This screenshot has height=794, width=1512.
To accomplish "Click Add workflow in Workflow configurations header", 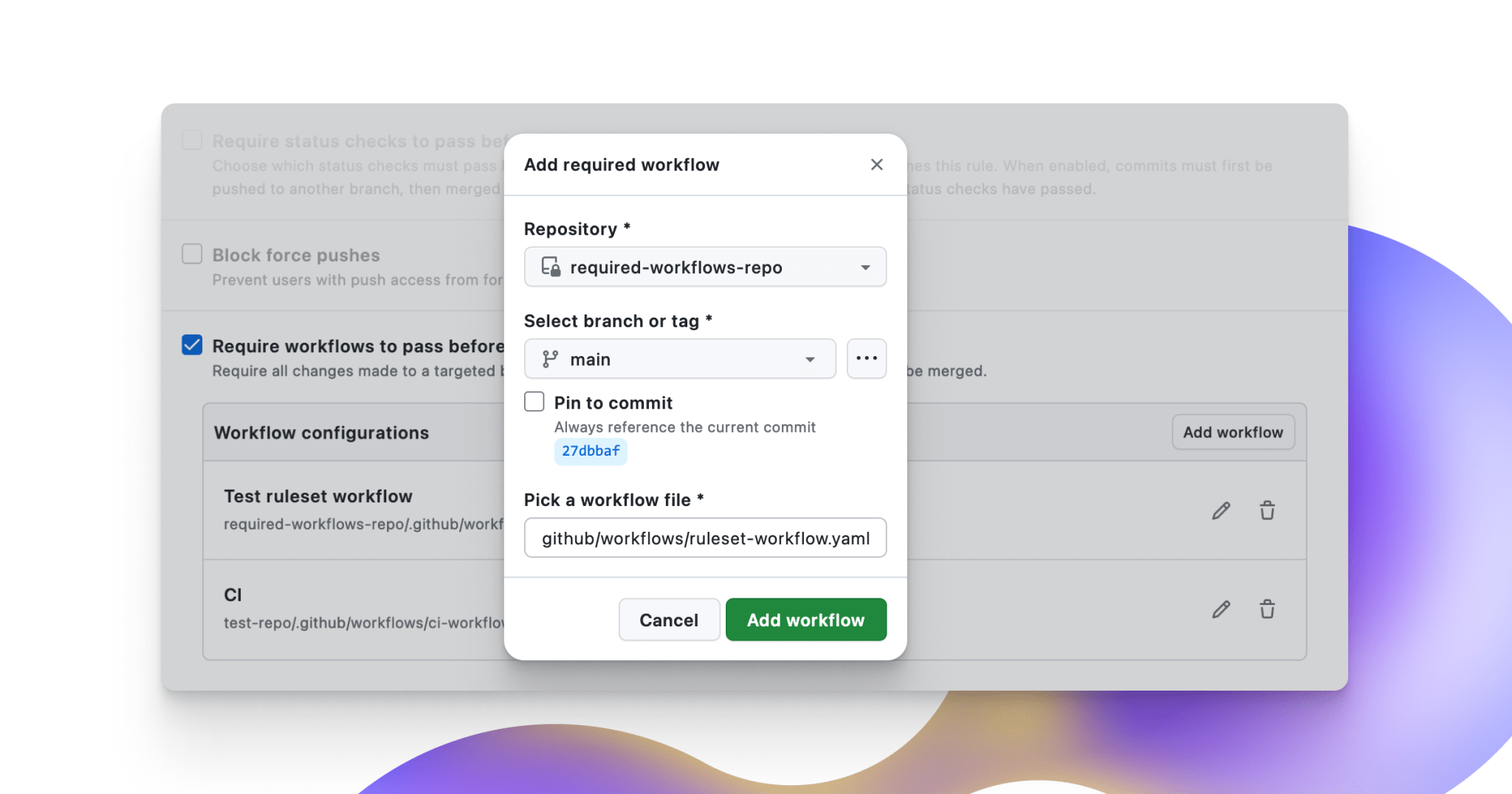I will click(1233, 432).
